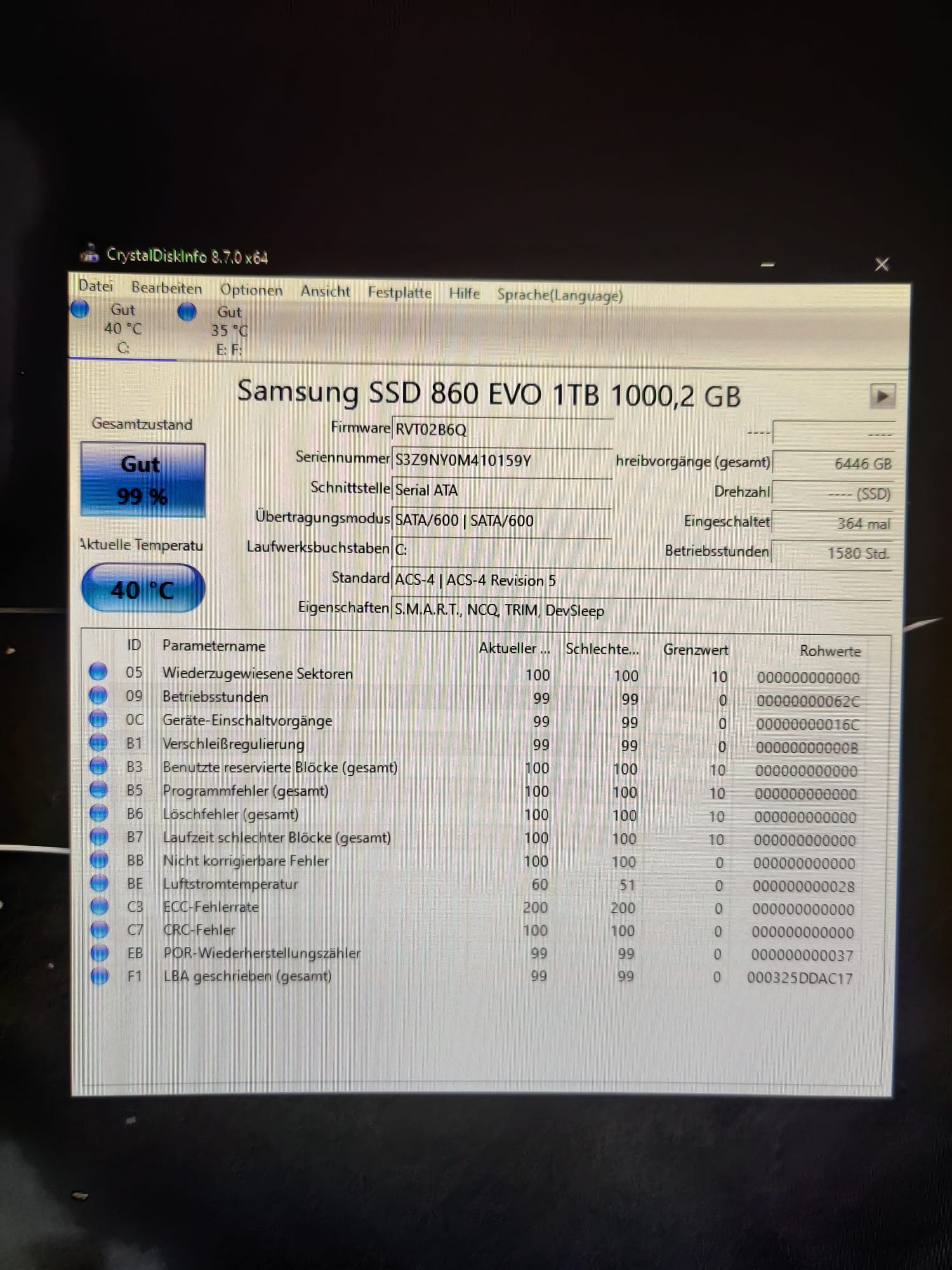This screenshot has height=1270, width=952.
Task: Click status dot for Geräte-Einschaltvorgänge
Action: [x=98, y=718]
